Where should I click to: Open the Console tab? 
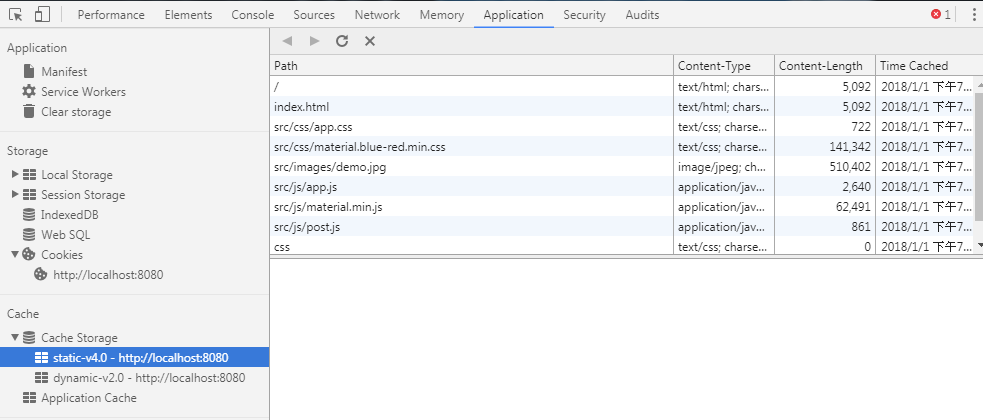(253, 15)
